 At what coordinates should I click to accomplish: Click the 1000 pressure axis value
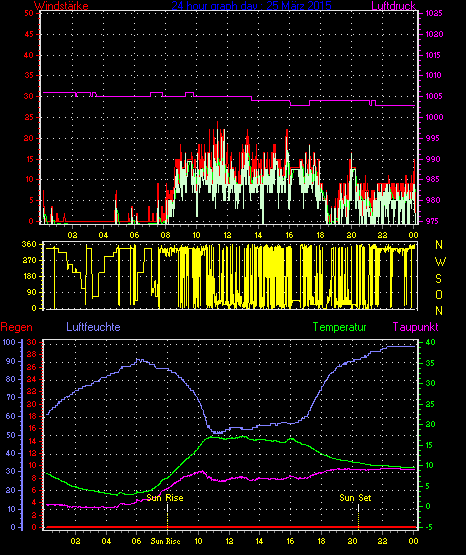434,117
